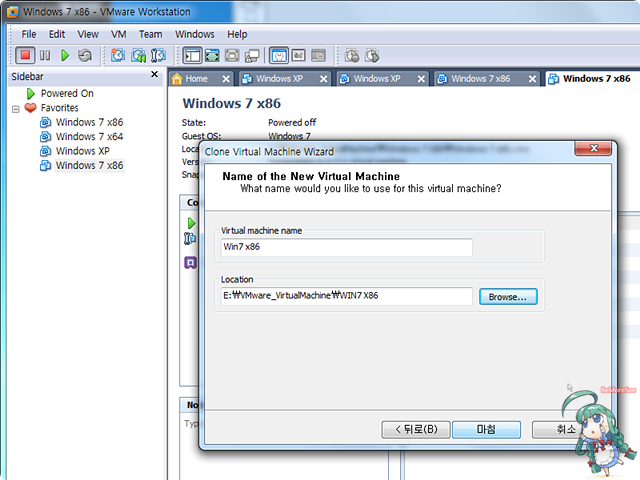Image resolution: width=640 pixels, height=480 pixels.
Task: Click the Windows 7 x86 summary heading
Action: click(231, 103)
